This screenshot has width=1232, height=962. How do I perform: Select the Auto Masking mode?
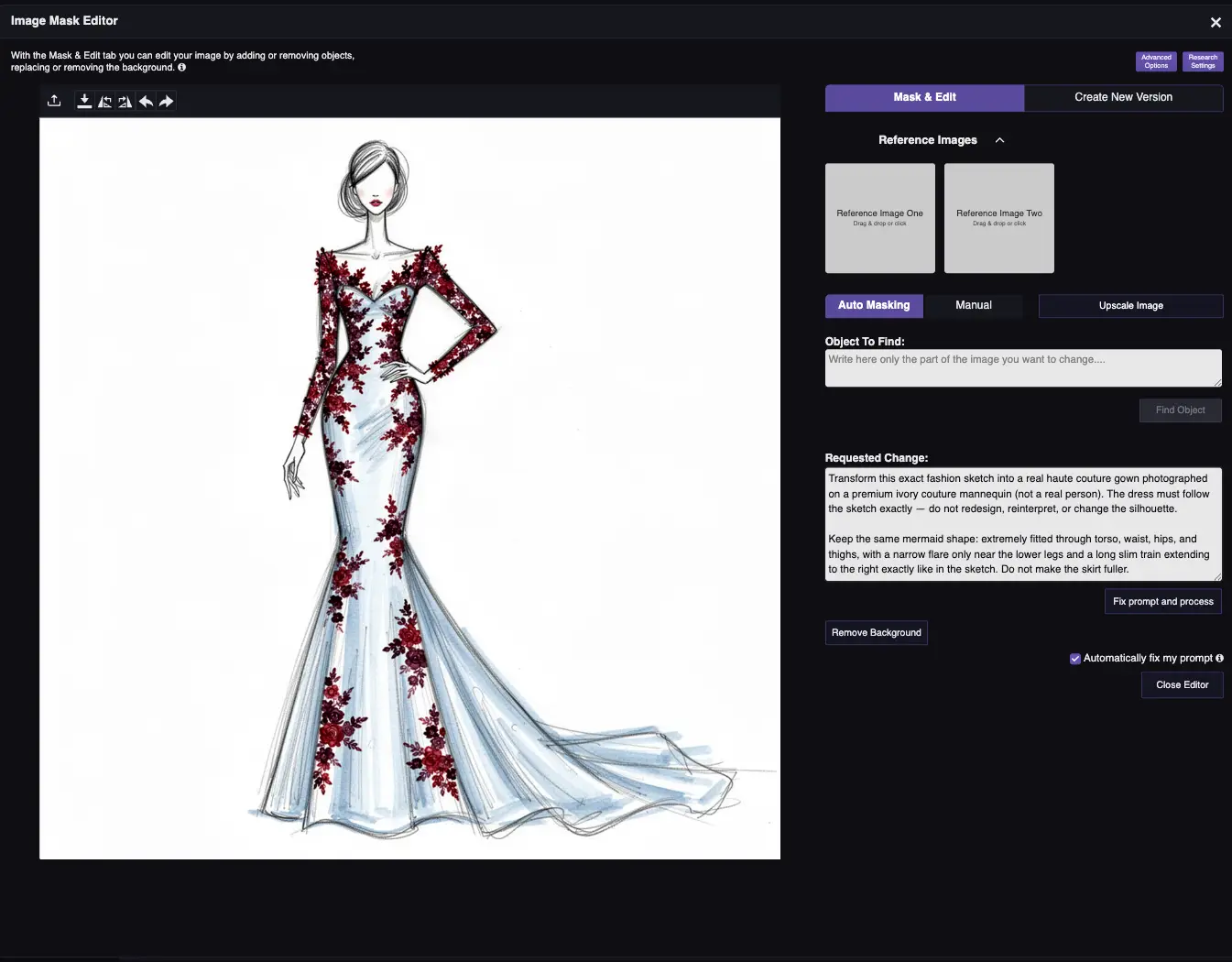(x=874, y=305)
